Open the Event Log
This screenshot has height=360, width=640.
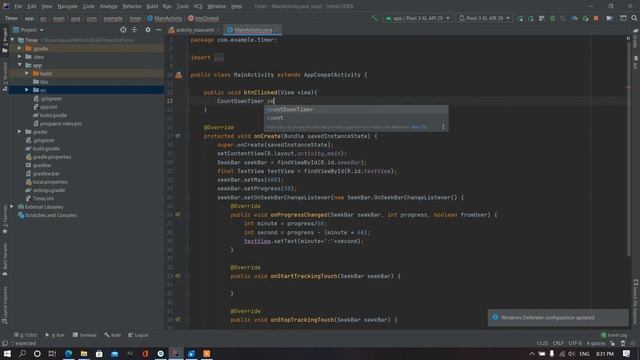tap(614, 335)
